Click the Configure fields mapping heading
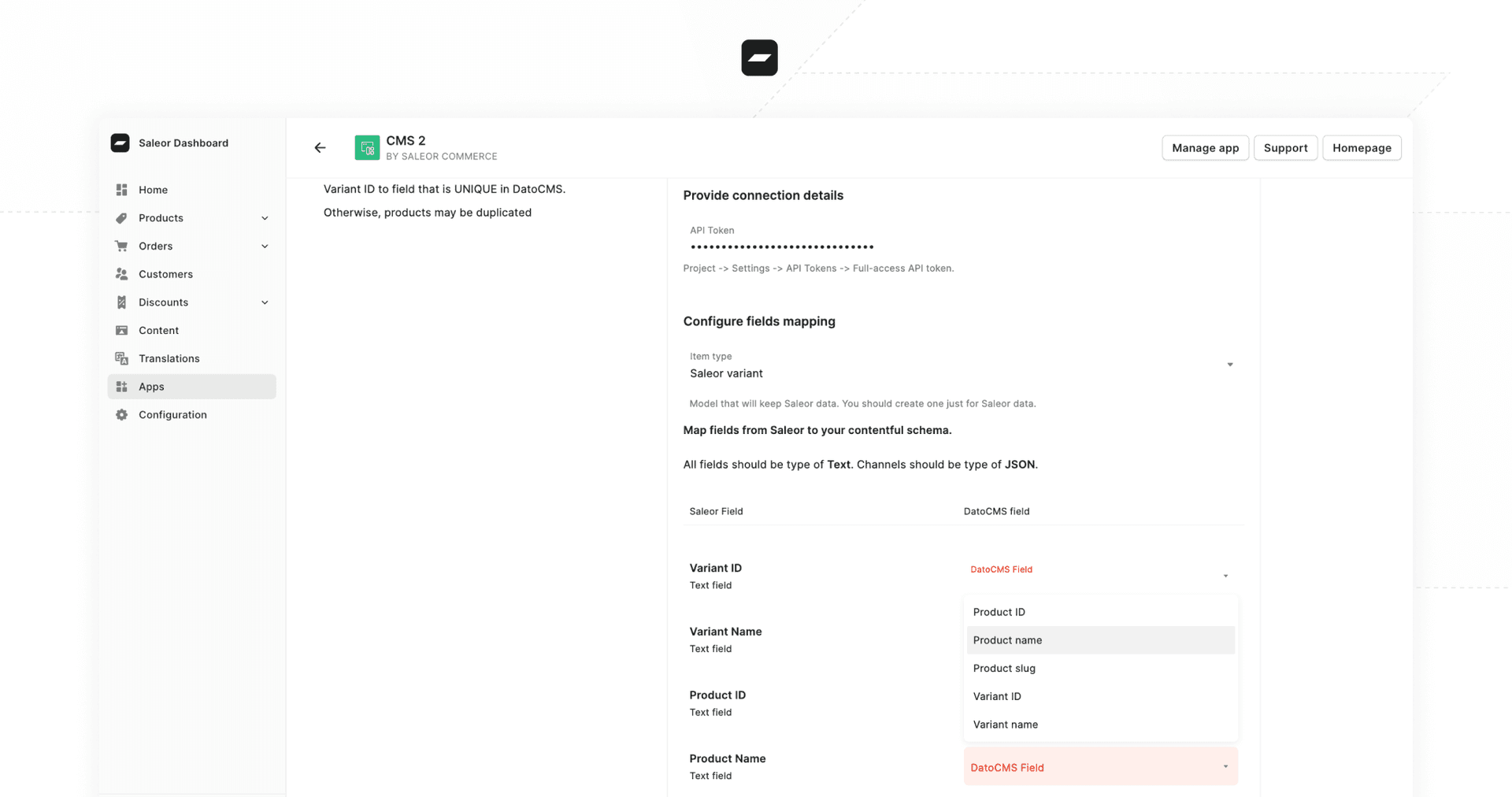 click(759, 321)
